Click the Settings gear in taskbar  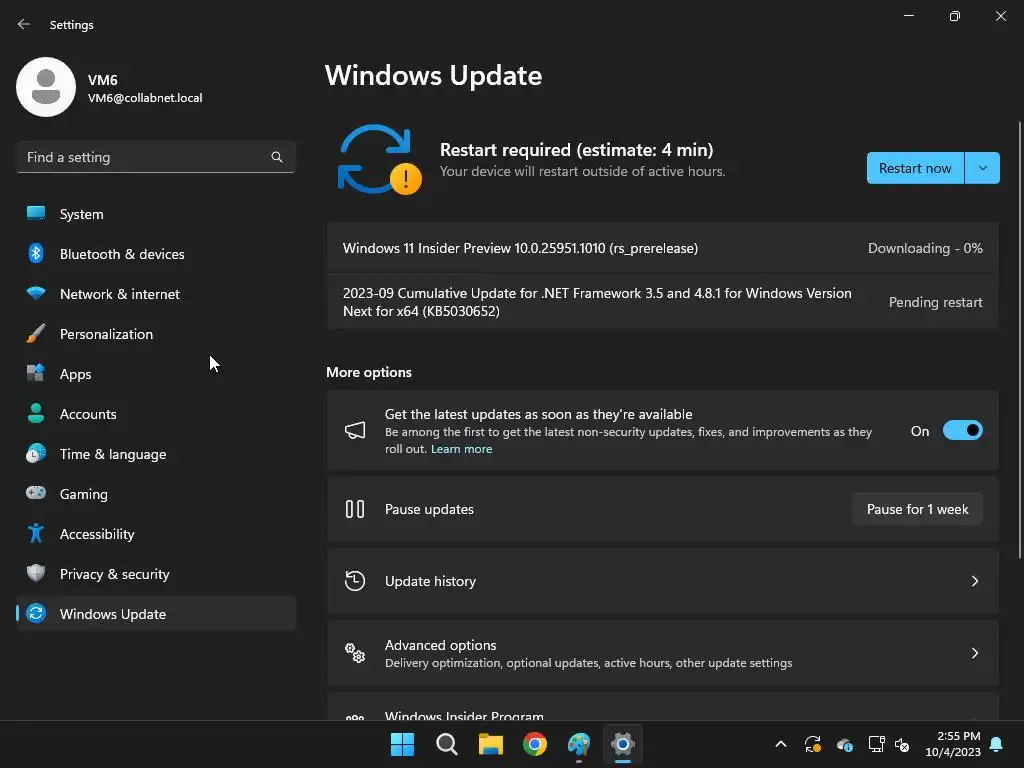623,744
